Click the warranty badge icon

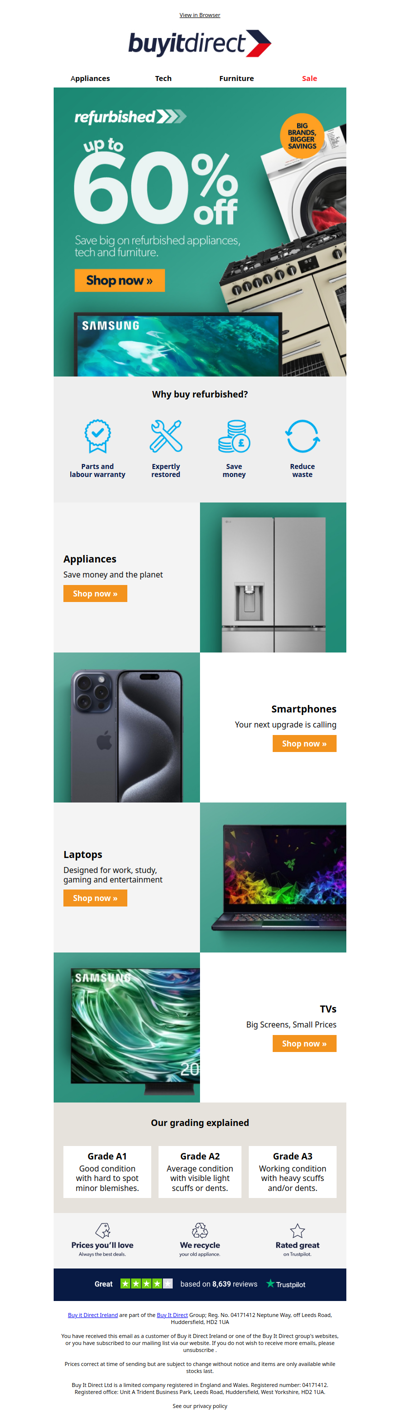[97, 436]
